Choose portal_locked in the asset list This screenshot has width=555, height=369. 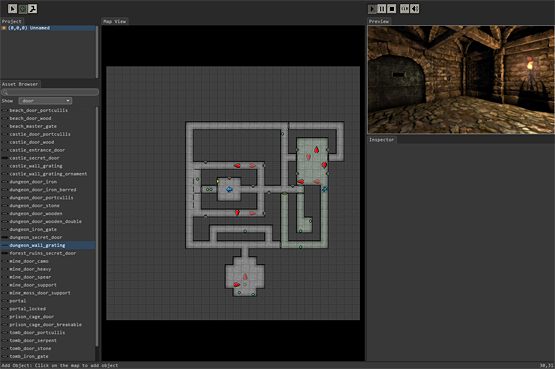click(x=27, y=309)
